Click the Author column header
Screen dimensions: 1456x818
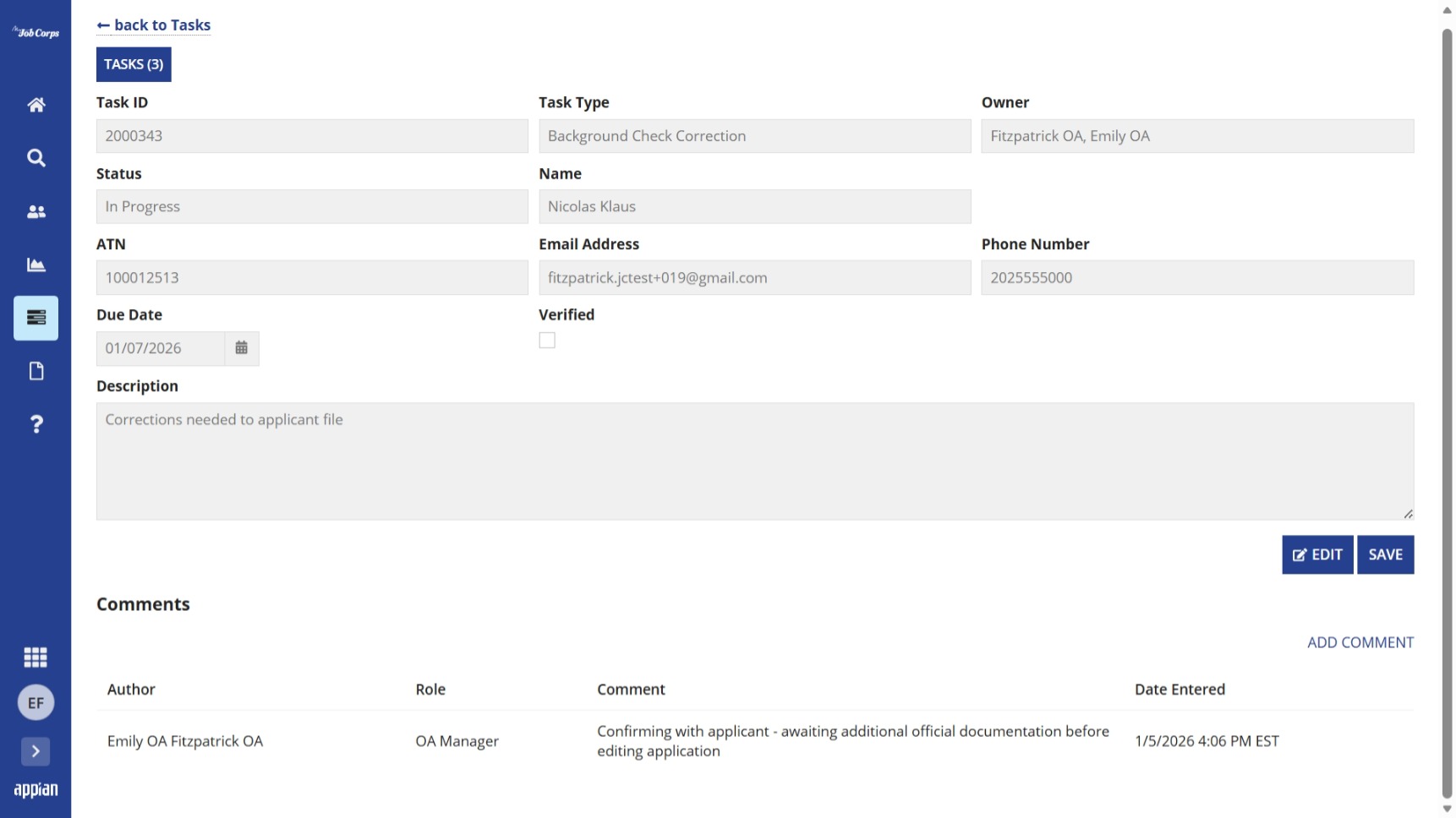coord(131,690)
